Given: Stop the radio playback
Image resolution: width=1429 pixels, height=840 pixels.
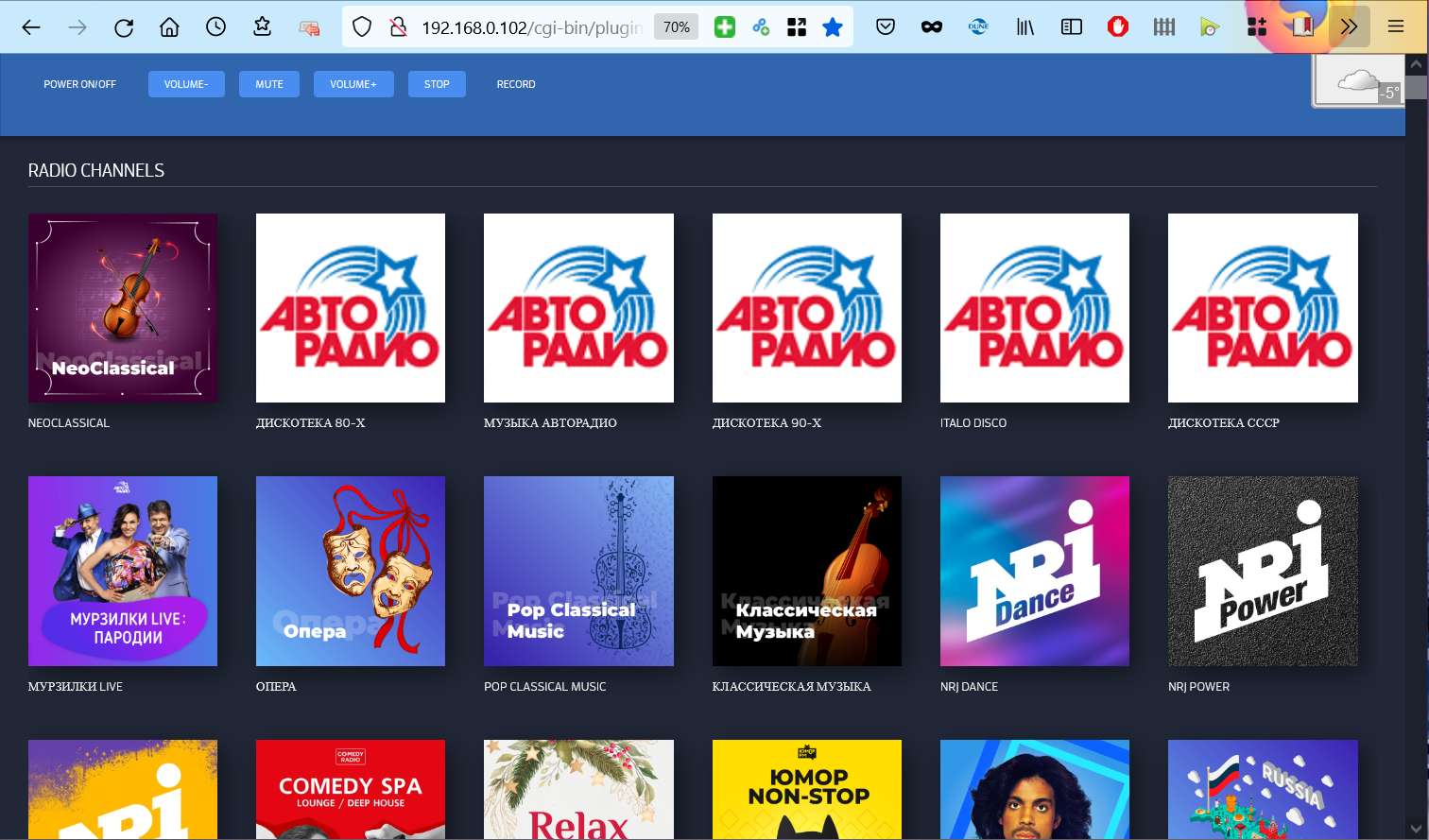Looking at the screenshot, I should [x=437, y=84].
